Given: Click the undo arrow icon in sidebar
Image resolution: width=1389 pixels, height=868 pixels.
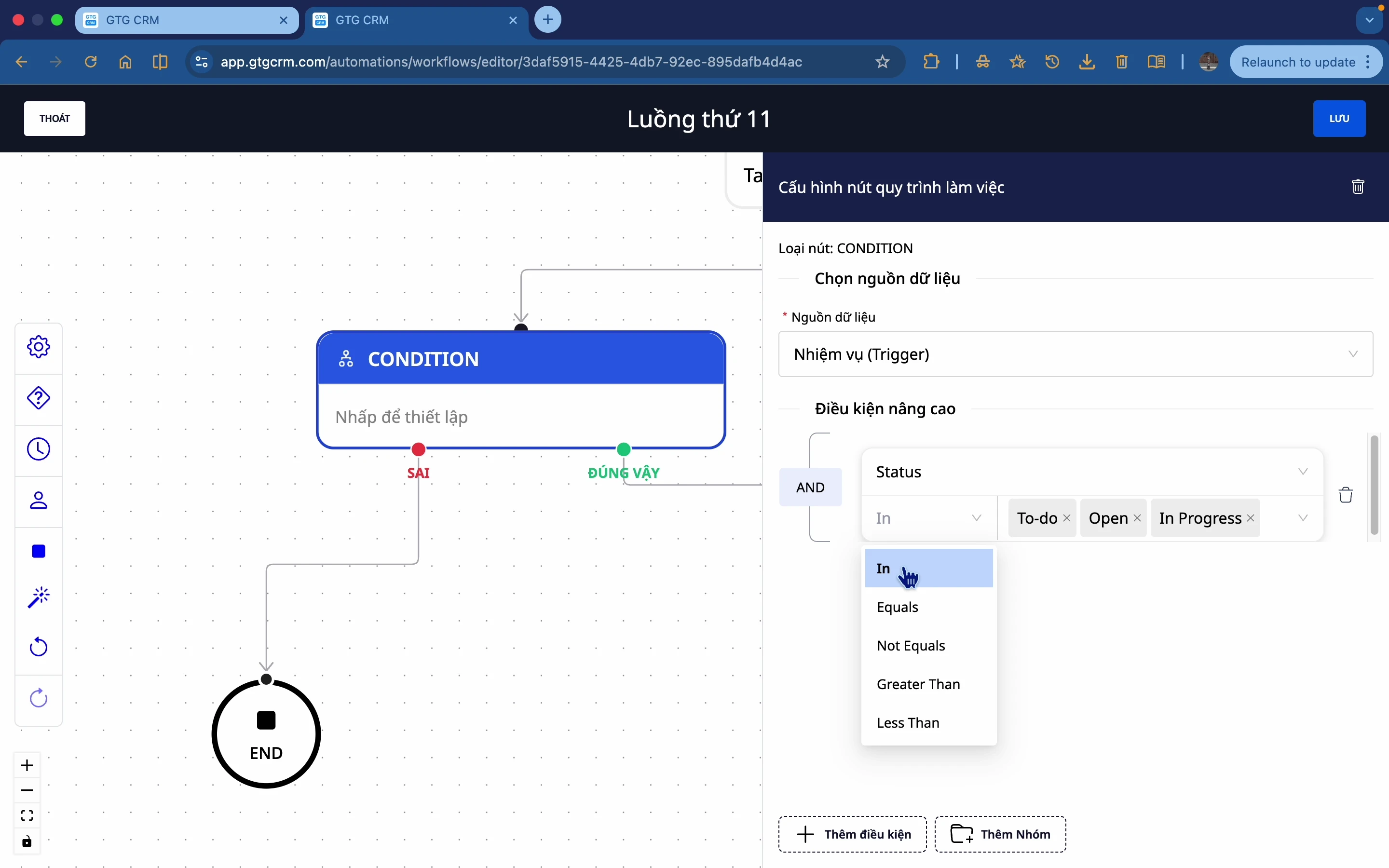Looking at the screenshot, I should click(39, 647).
